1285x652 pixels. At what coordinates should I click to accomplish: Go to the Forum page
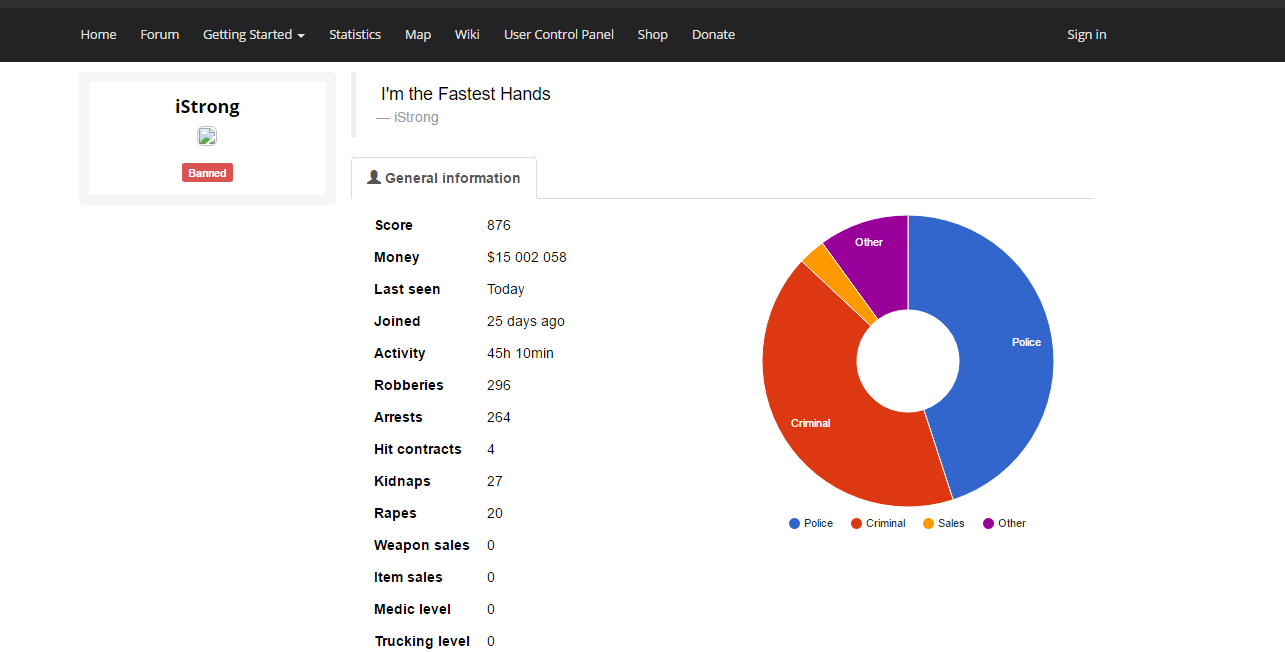tap(160, 34)
